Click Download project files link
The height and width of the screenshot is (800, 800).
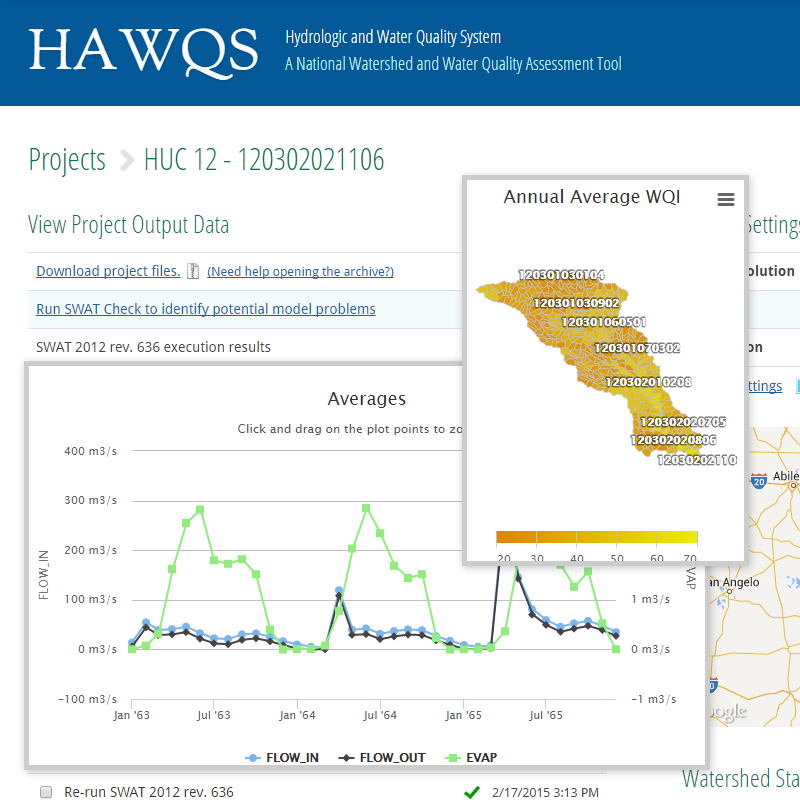[x=108, y=271]
